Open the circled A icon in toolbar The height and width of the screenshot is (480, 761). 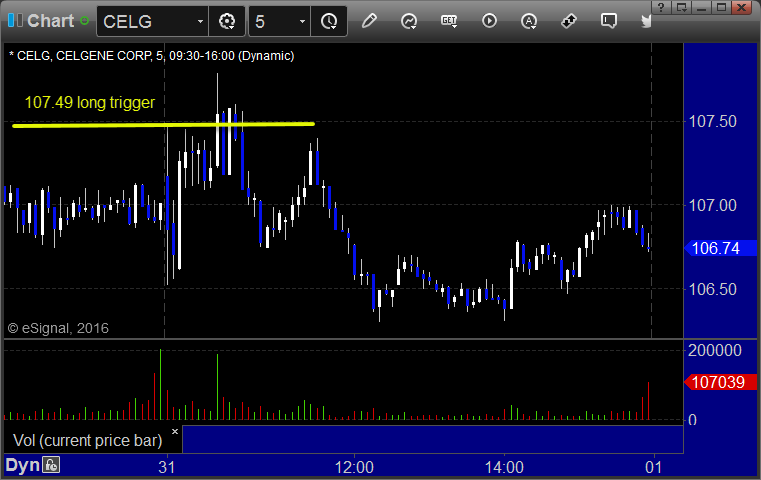coord(529,21)
